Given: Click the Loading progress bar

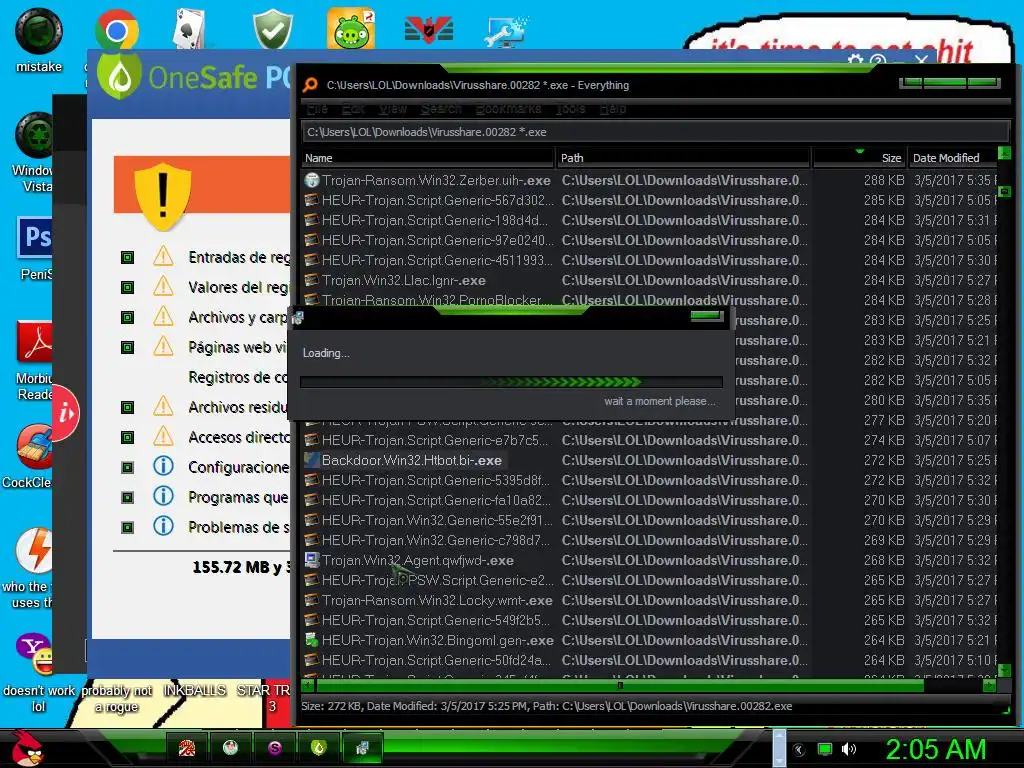Looking at the screenshot, I should (511, 382).
